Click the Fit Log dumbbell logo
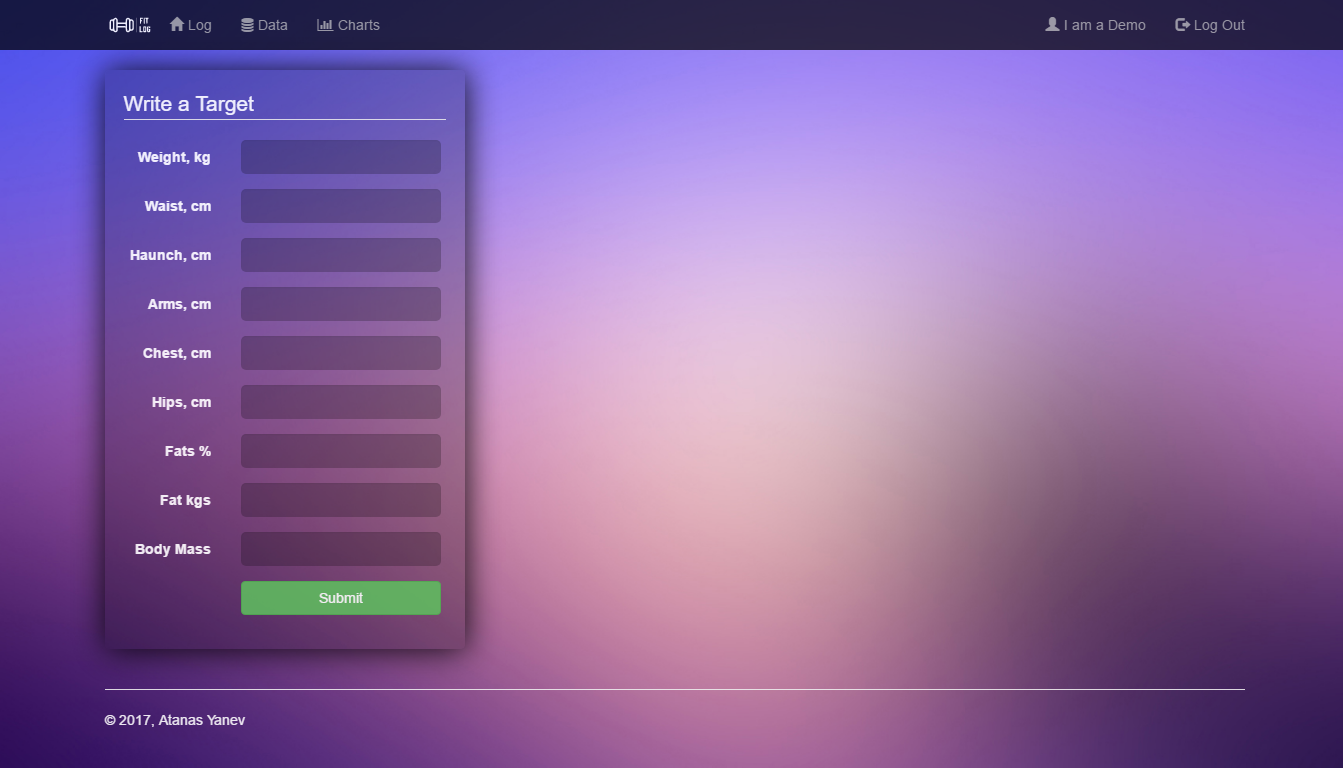This screenshot has width=1343, height=768. [x=130, y=25]
